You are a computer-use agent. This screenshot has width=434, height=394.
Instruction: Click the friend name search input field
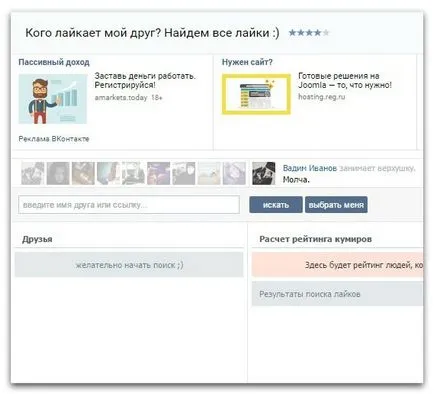pos(129,205)
